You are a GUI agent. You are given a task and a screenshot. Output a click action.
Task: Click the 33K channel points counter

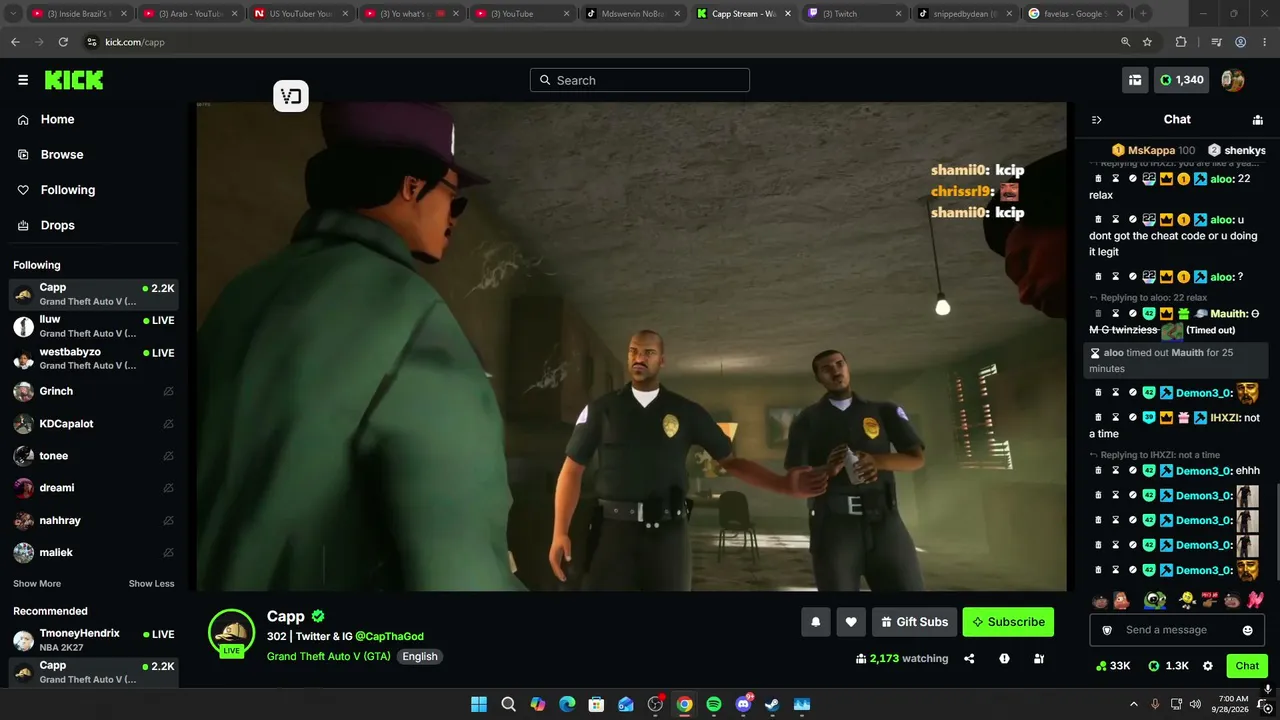click(1113, 666)
